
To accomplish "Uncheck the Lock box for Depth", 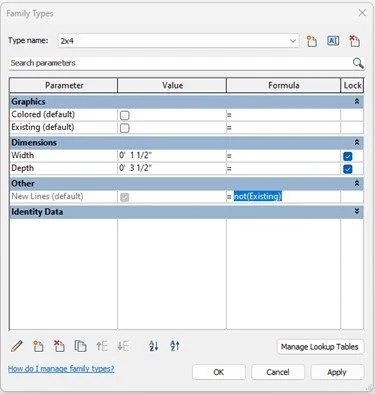I will [x=348, y=169].
